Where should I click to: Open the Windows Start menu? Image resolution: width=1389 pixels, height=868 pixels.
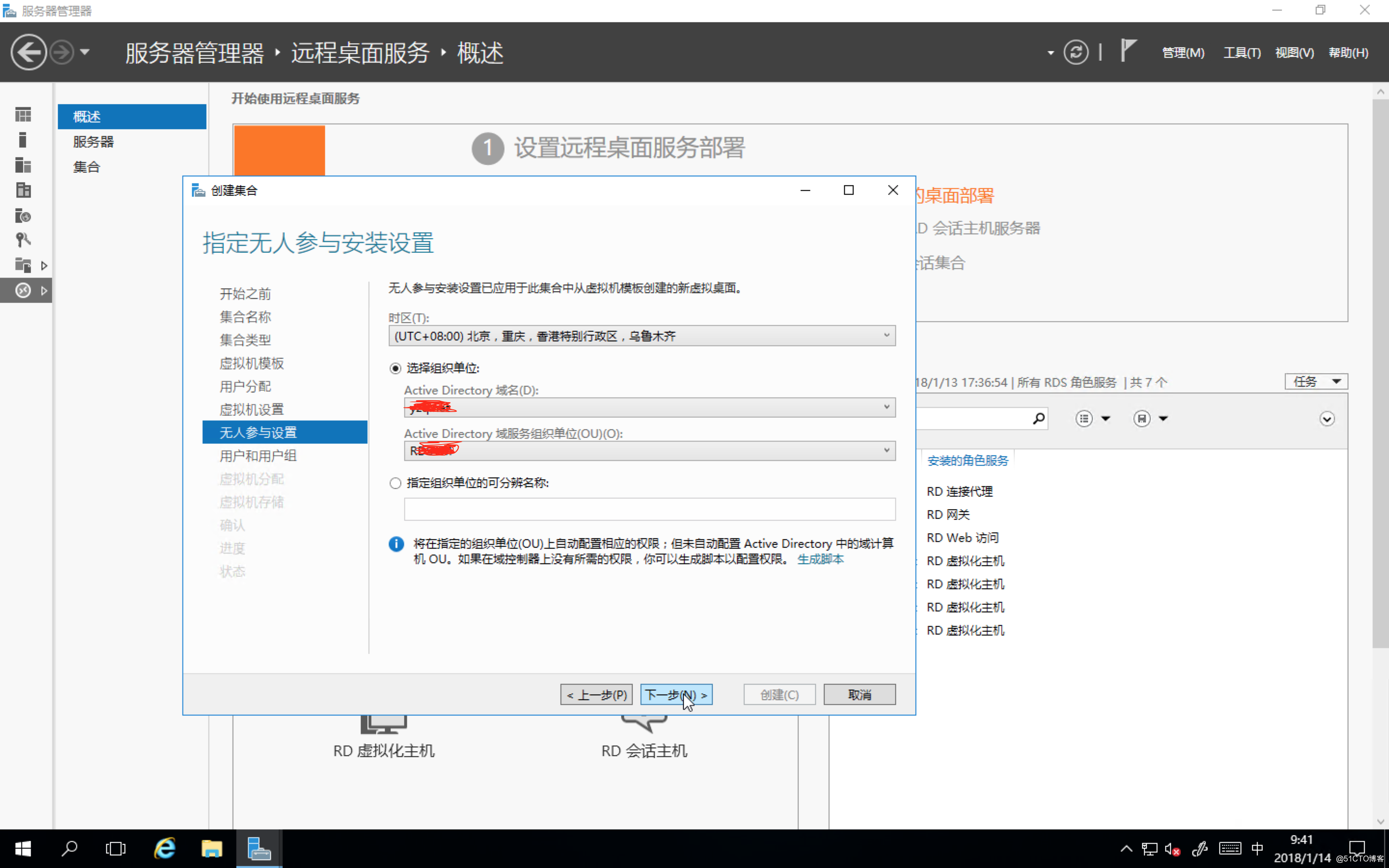point(23,849)
